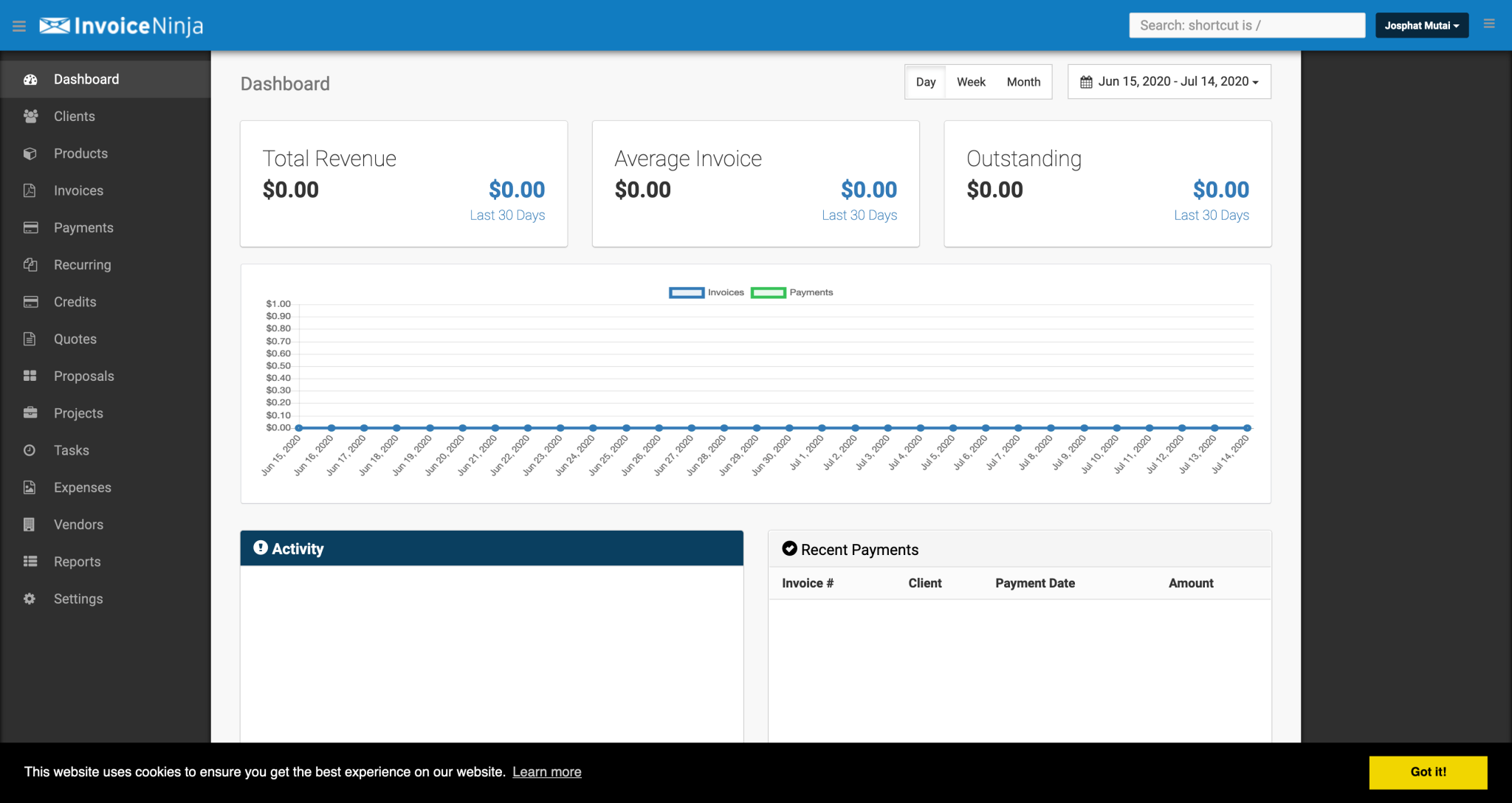The width and height of the screenshot is (1512, 803).
Task: Expand the Josphat Mutai user menu
Action: point(1421,24)
